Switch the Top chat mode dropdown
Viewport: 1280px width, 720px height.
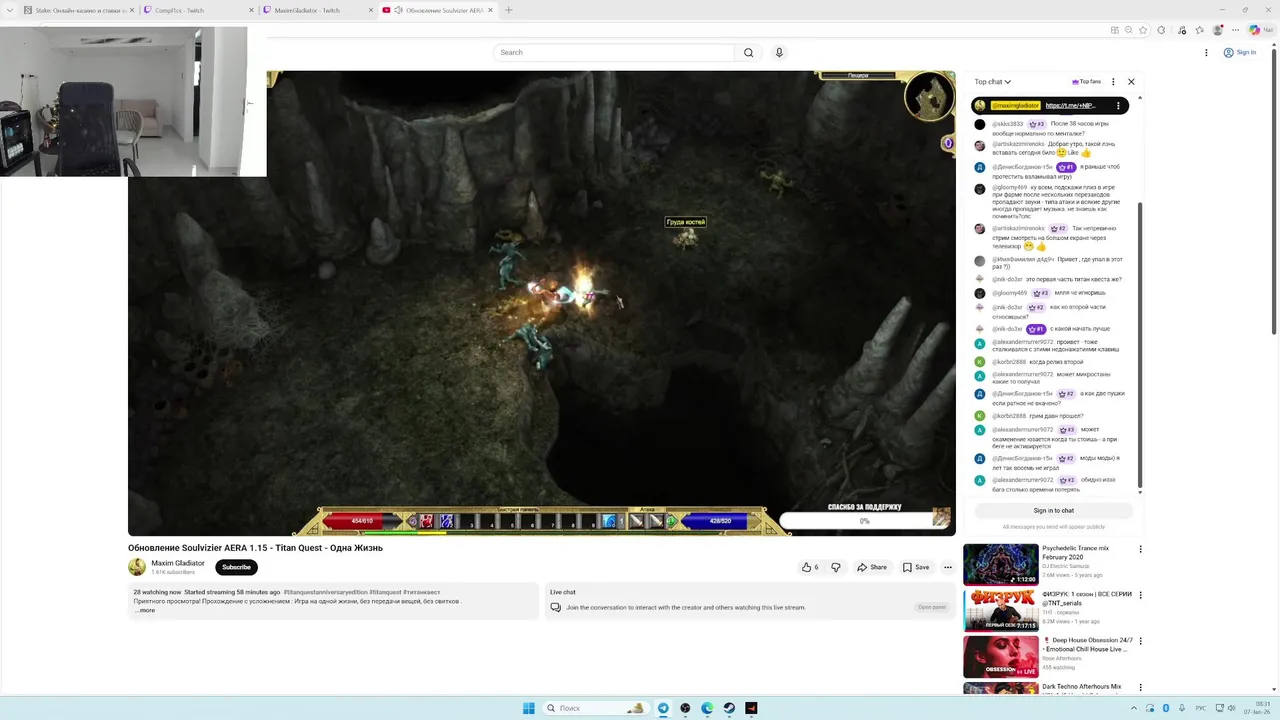tap(993, 82)
